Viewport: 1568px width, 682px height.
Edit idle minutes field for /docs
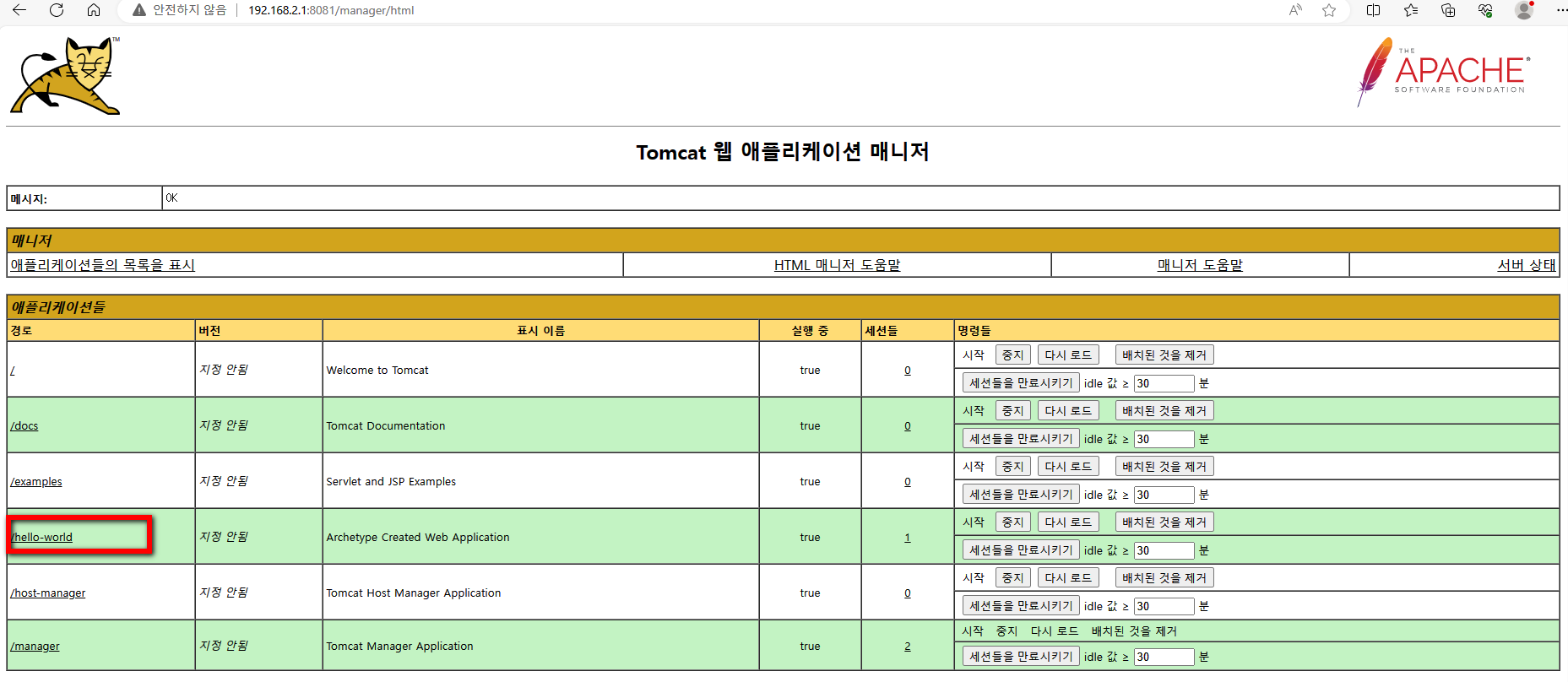point(1164,439)
